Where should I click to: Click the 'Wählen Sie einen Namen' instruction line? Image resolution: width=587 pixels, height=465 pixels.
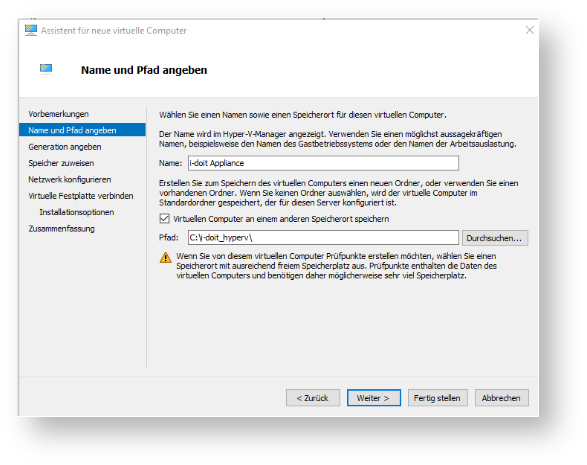tap(302, 115)
